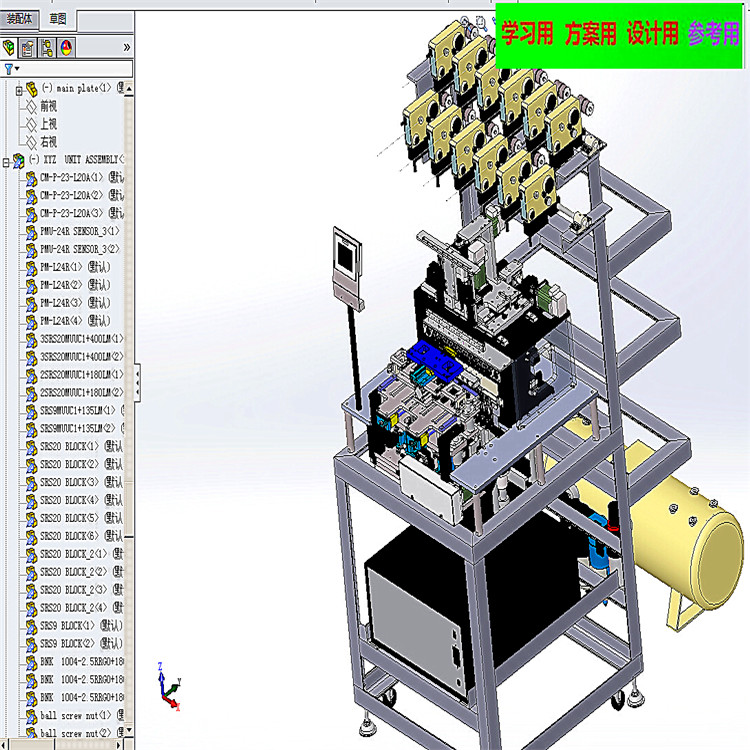Open the FeatureManager design tree tab icon
Screen dimensions: 750x750
(10, 47)
